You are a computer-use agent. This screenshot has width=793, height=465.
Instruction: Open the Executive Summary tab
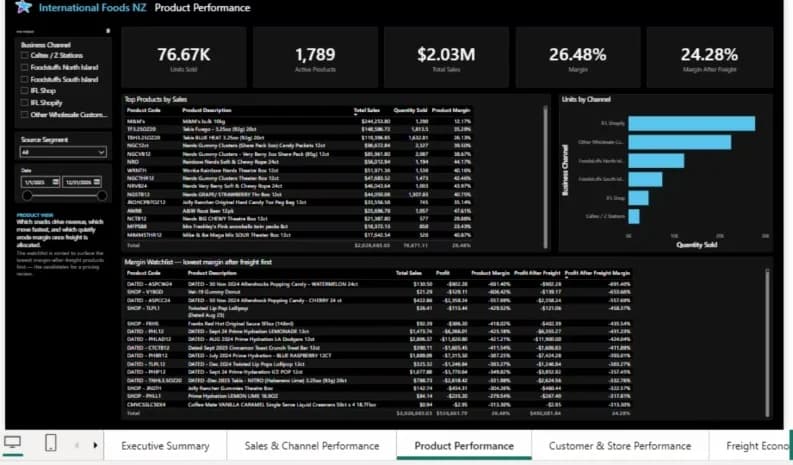click(x=165, y=446)
